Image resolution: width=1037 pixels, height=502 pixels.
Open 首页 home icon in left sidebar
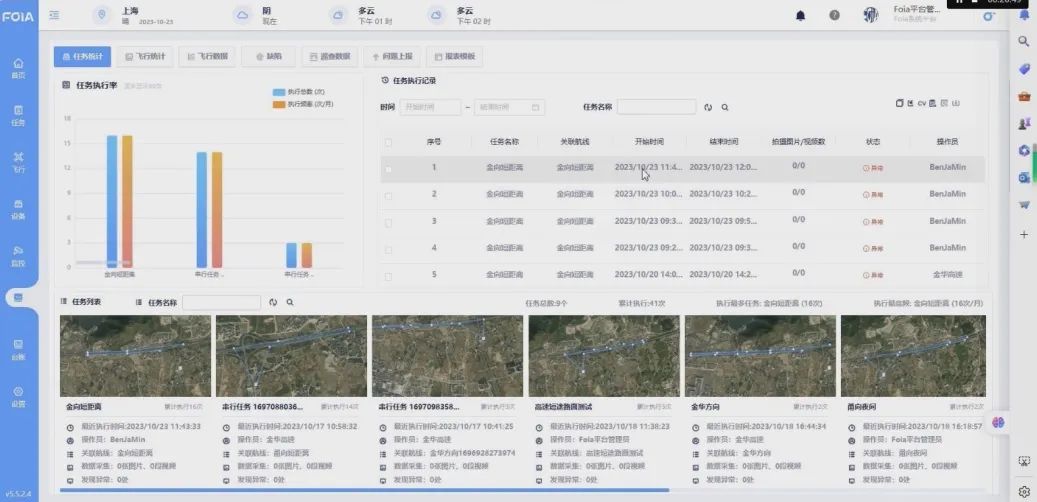point(18,68)
